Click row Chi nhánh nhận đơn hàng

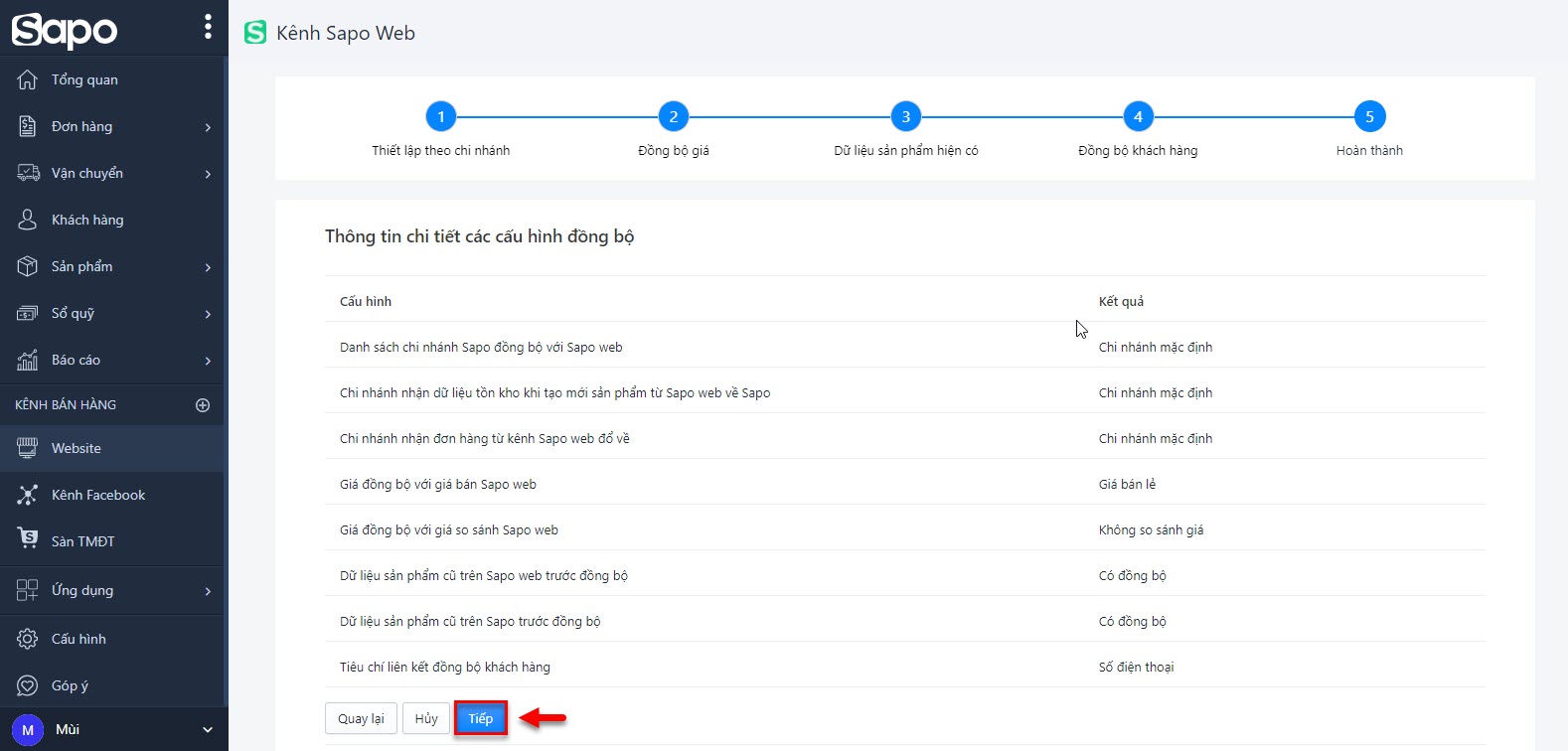(905, 438)
